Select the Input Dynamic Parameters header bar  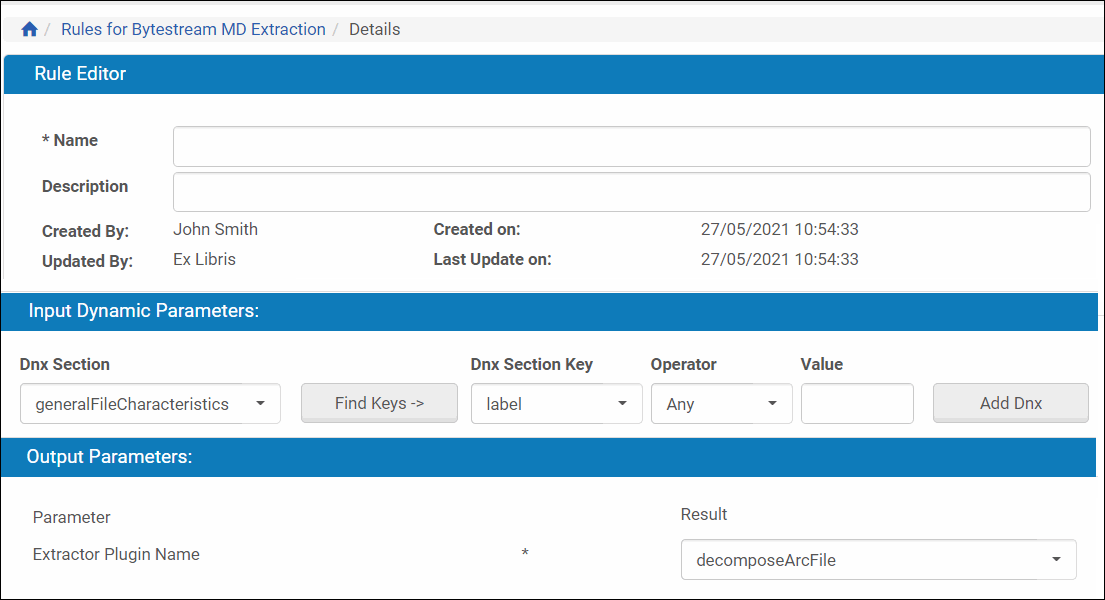[x=143, y=311]
